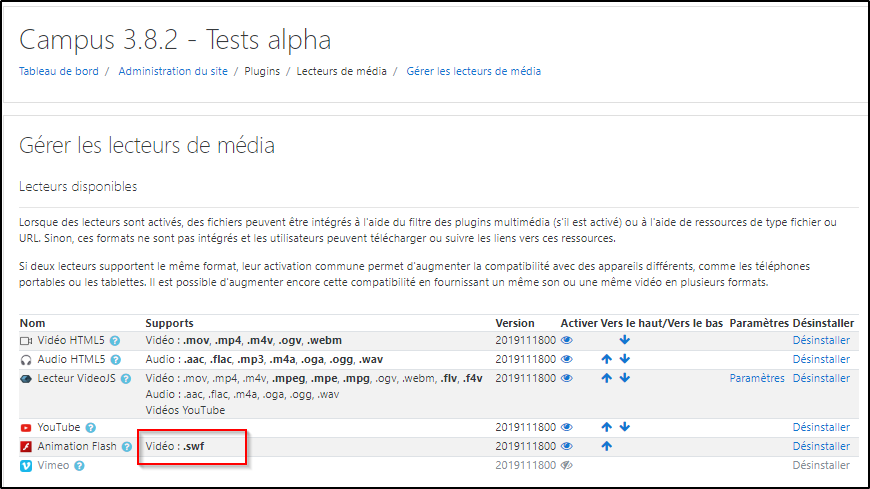Image resolution: width=870 pixels, height=489 pixels.
Task: Move Lecteur VideoJS down one position
Action: [625, 378]
